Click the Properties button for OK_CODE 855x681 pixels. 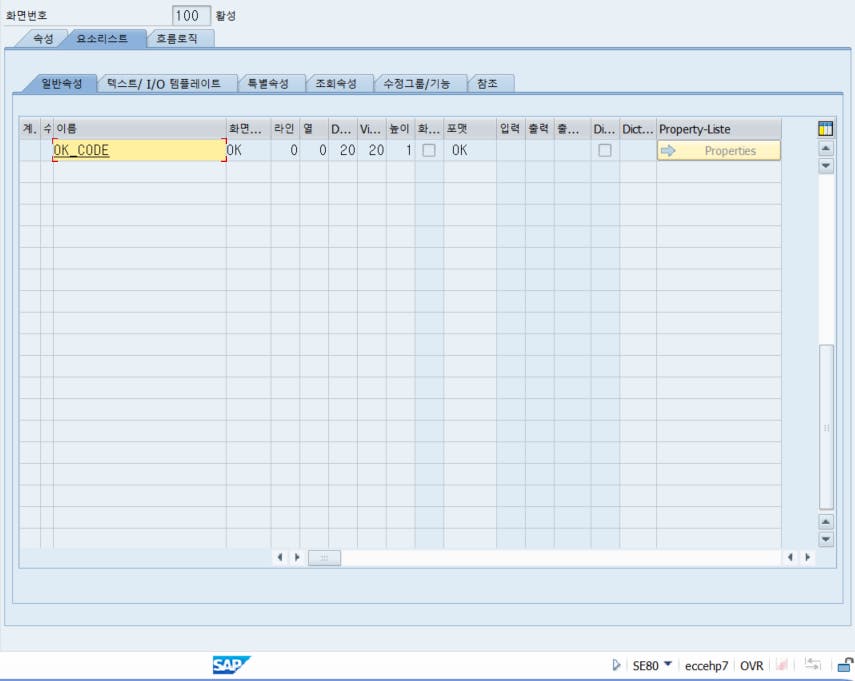point(719,150)
